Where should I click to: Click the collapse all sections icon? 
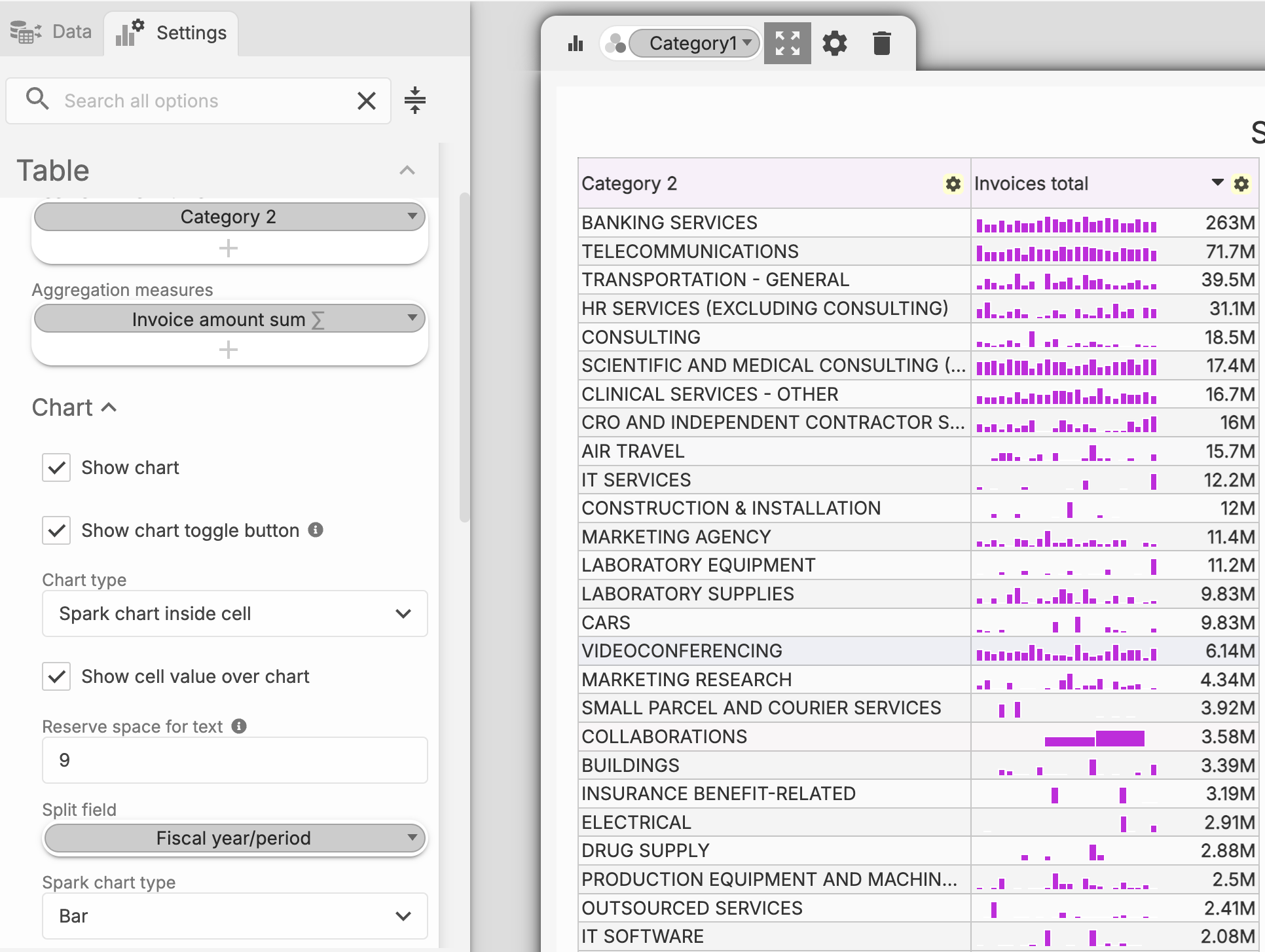click(414, 100)
